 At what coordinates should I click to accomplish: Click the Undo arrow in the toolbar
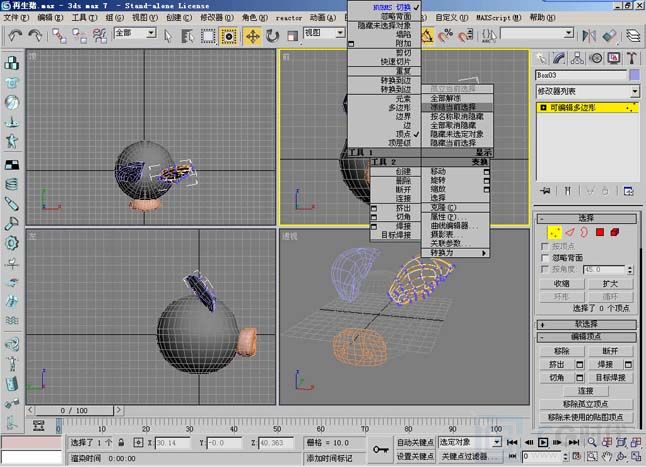[15, 36]
